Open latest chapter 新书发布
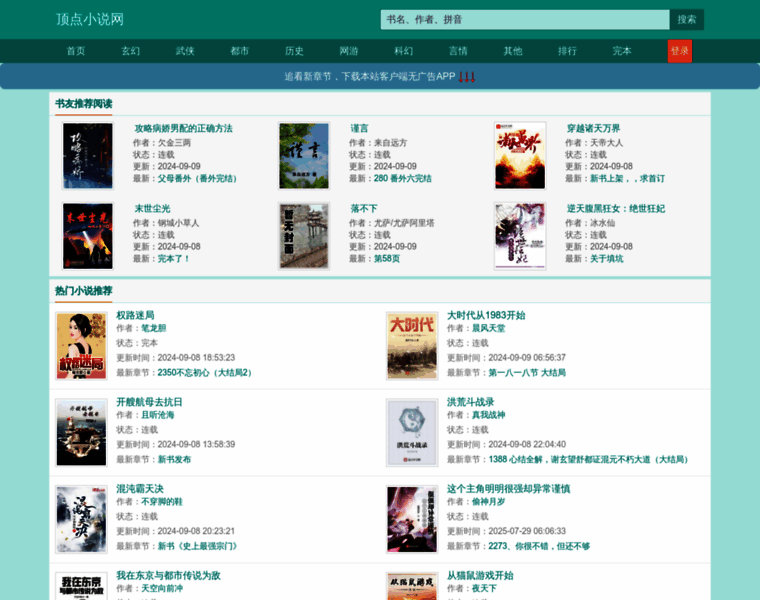Viewport: 760px width, 600px height. click(174, 459)
